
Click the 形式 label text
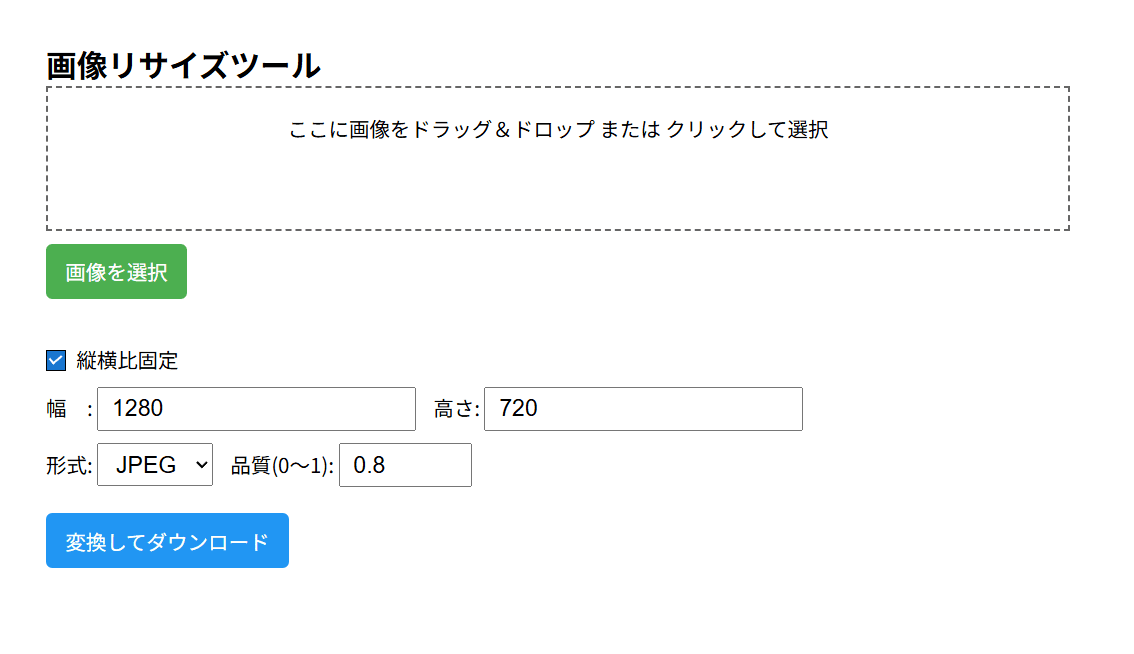click(68, 465)
